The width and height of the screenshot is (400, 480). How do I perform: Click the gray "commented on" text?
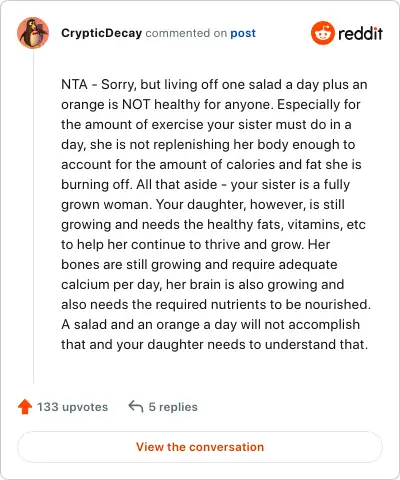[186, 33]
